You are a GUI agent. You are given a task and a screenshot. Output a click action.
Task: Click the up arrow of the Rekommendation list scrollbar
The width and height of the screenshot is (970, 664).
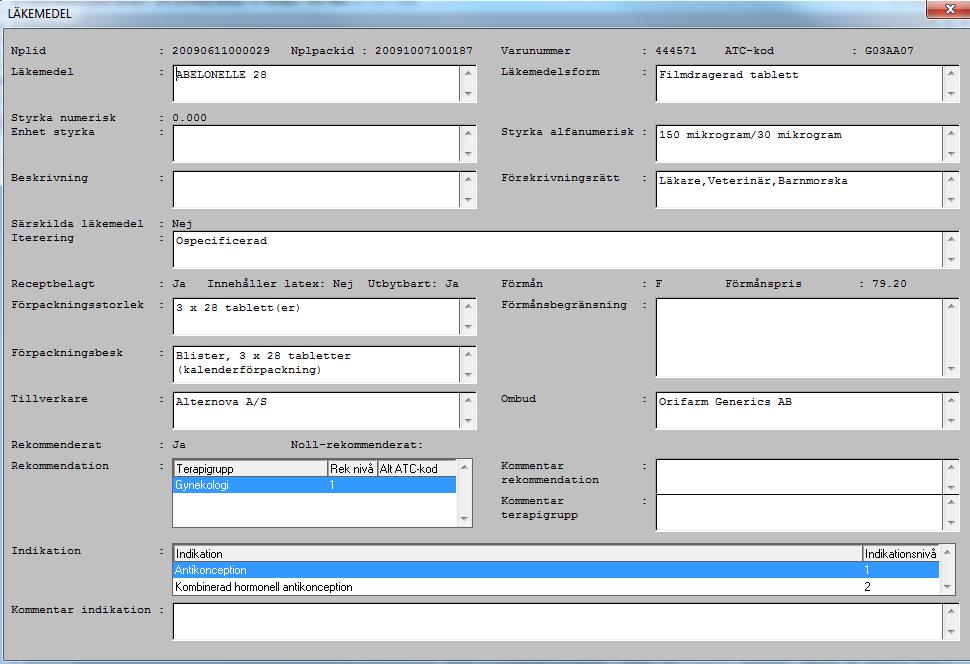tap(465, 467)
